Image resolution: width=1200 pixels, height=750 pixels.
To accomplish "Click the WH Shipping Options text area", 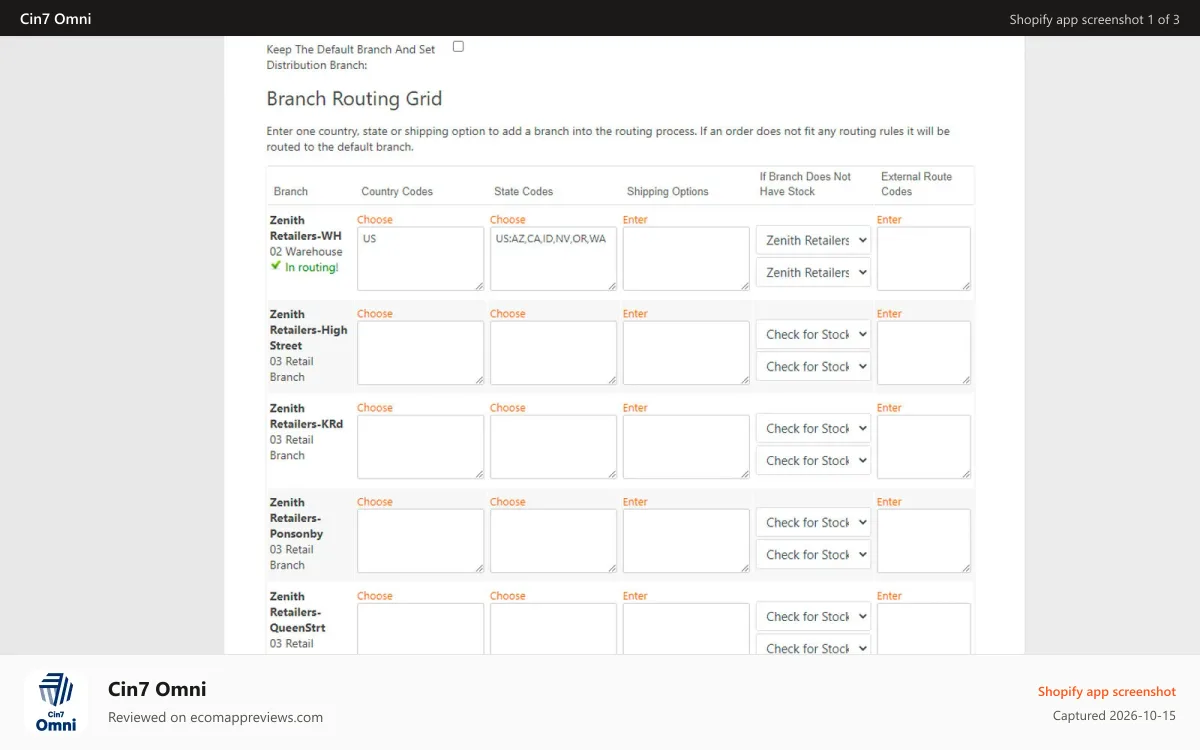I will (686, 259).
